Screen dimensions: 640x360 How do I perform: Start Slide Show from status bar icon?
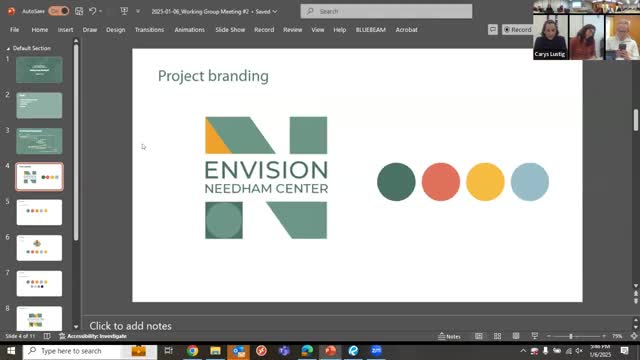[535, 336]
